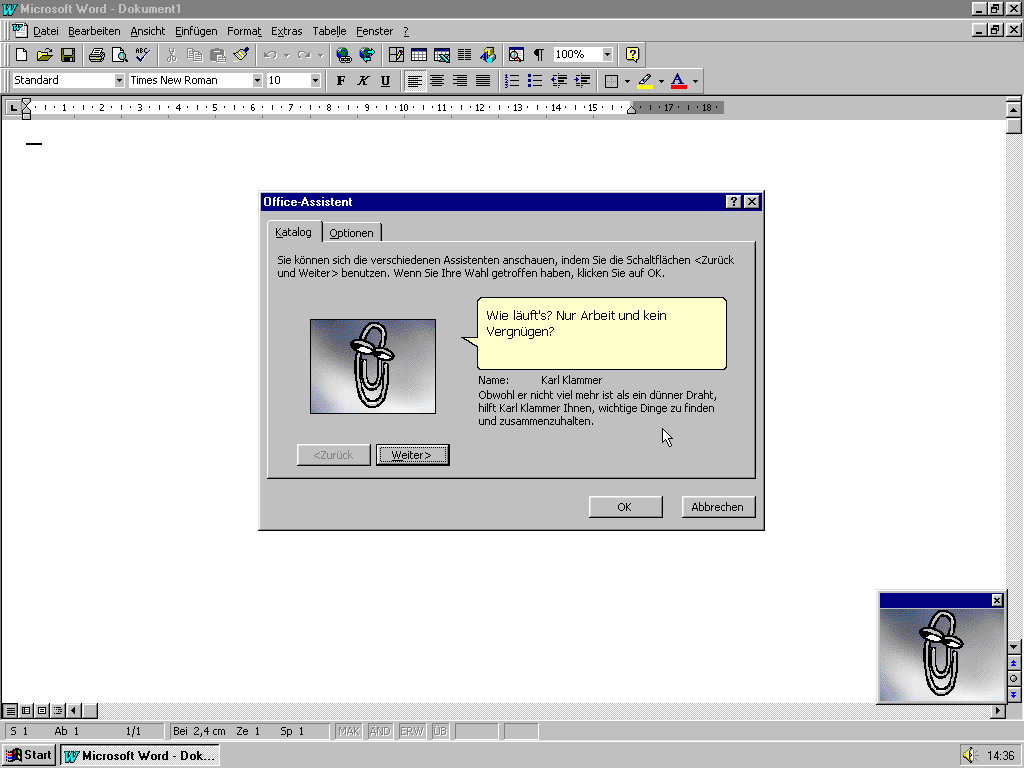Show the Web toolbar

pos(367,55)
